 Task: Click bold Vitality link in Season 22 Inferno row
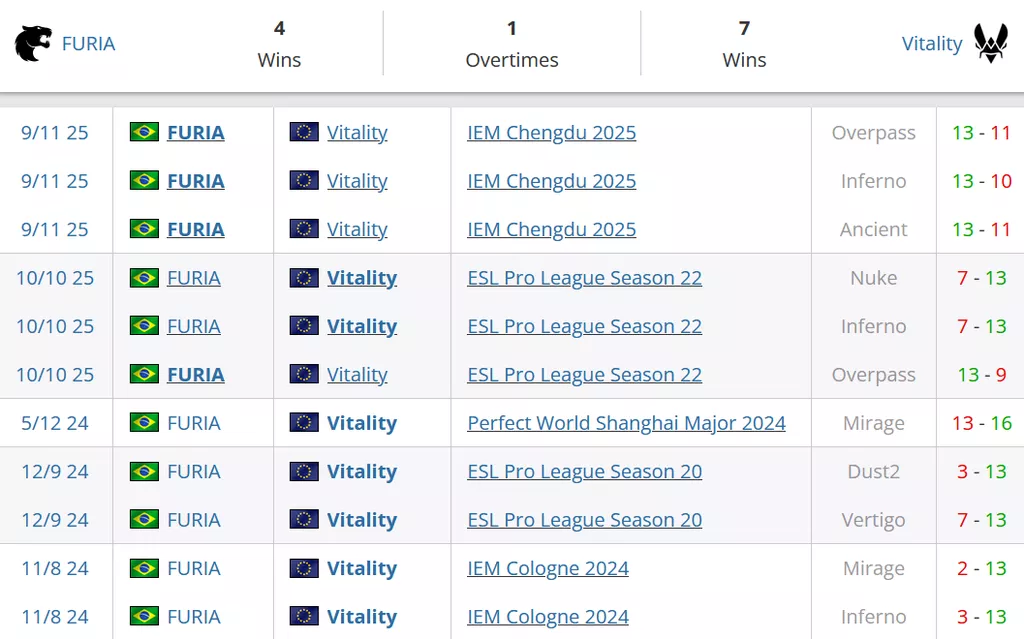pos(361,326)
